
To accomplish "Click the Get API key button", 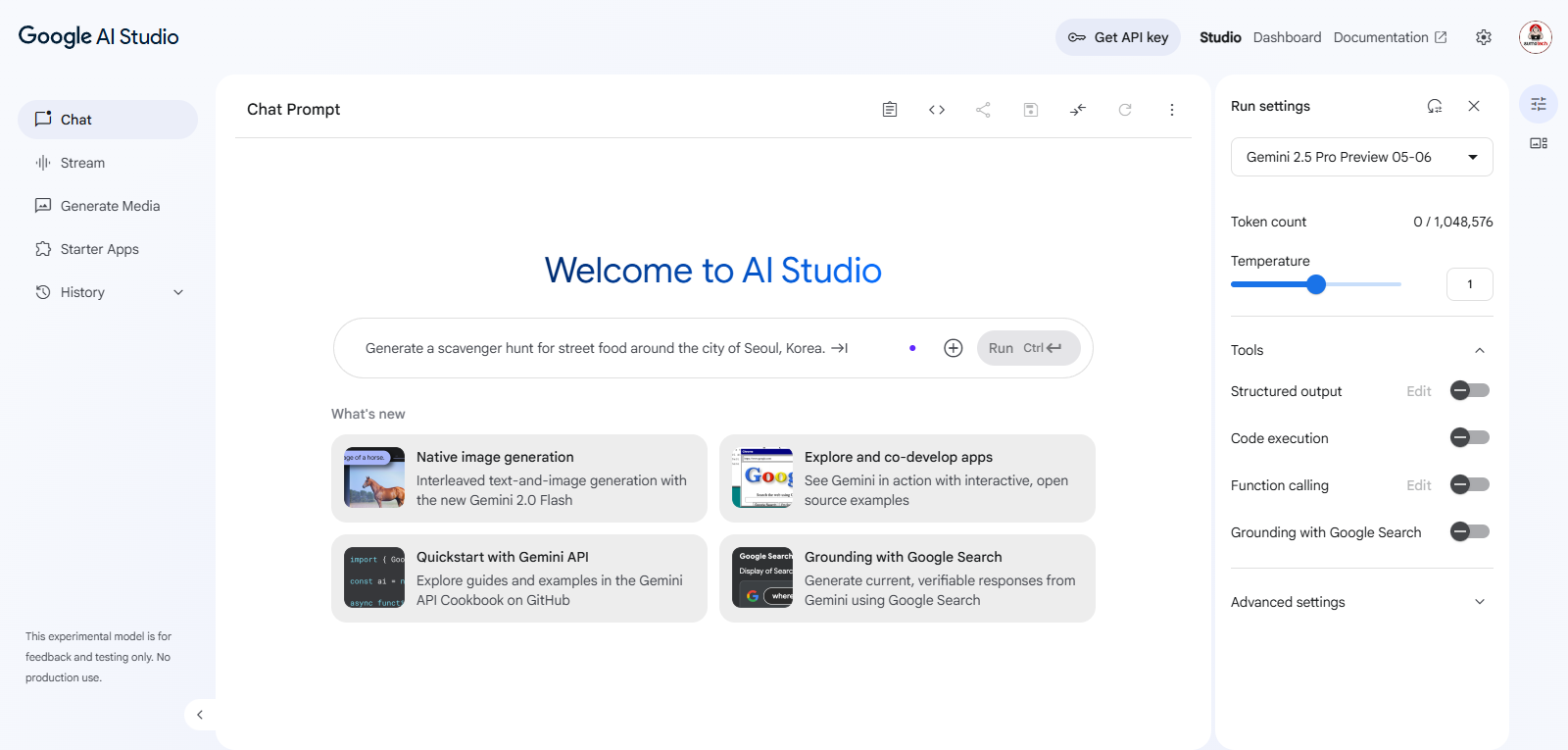I will click(1118, 37).
